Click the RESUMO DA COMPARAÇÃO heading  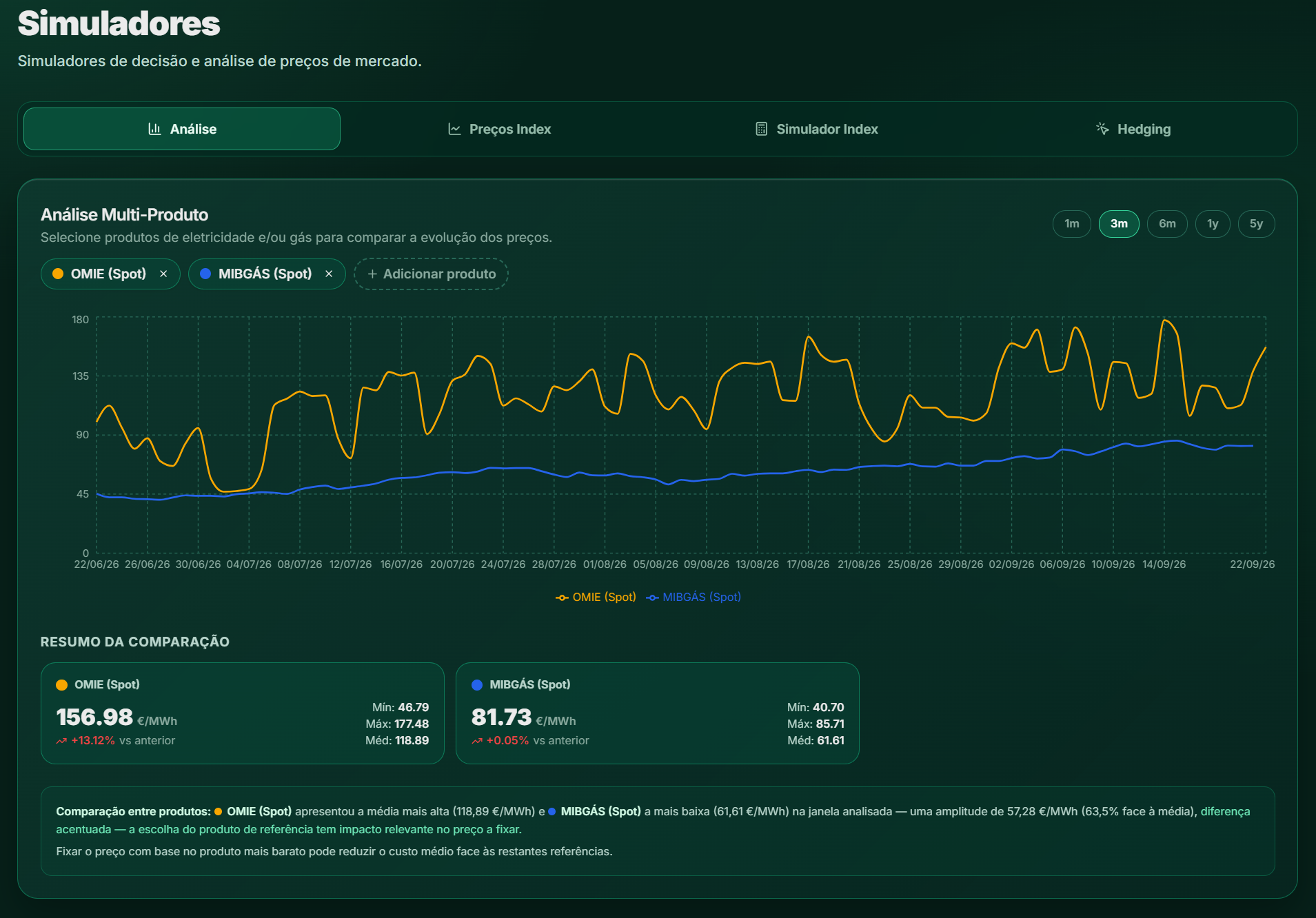pyautogui.click(x=135, y=642)
